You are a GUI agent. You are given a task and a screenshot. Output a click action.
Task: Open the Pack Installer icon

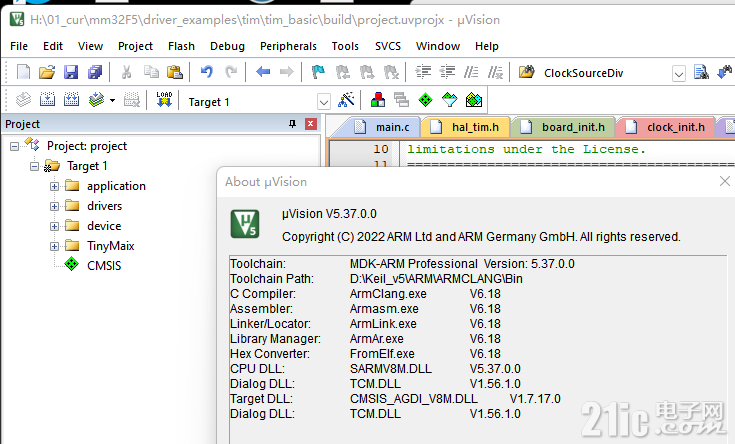click(474, 100)
